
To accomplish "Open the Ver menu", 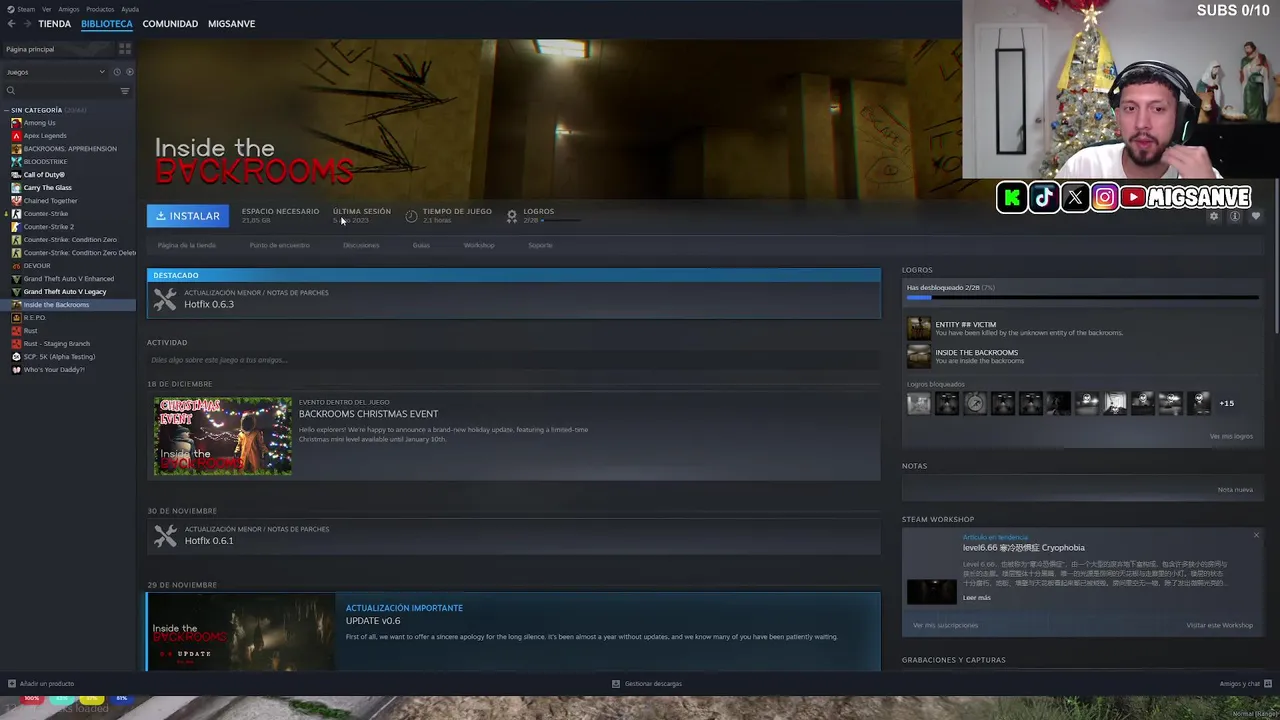I will pos(46,9).
